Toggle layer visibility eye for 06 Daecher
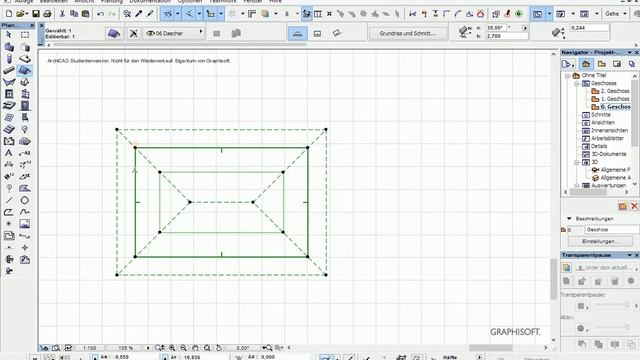The height and width of the screenshot is (360, 640). click(x=150, y=33)
